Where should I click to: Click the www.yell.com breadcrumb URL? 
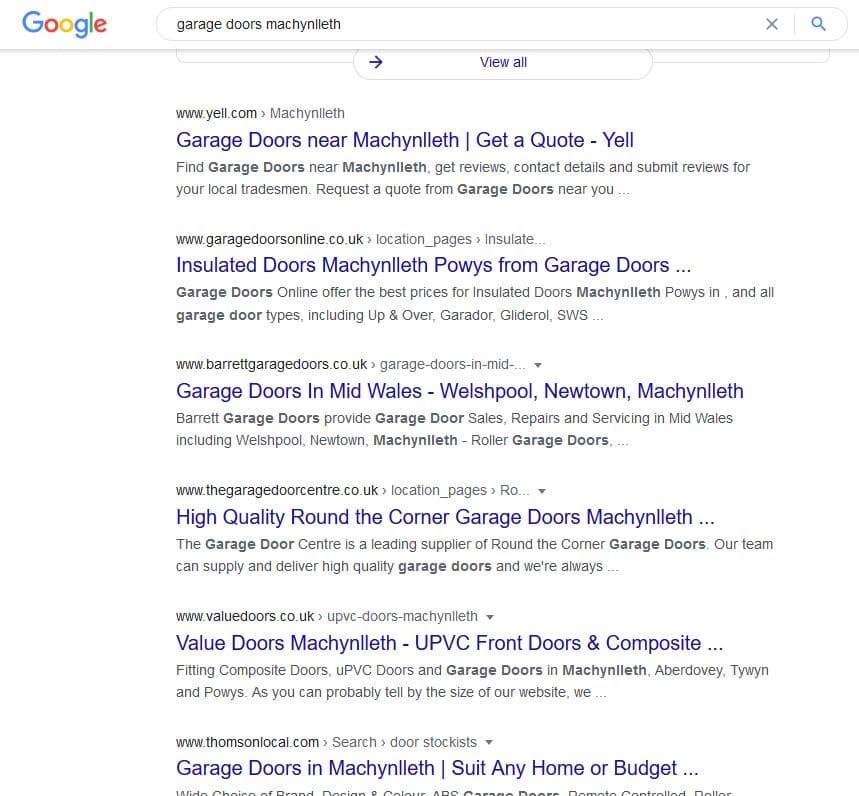[x=216, y=114]
